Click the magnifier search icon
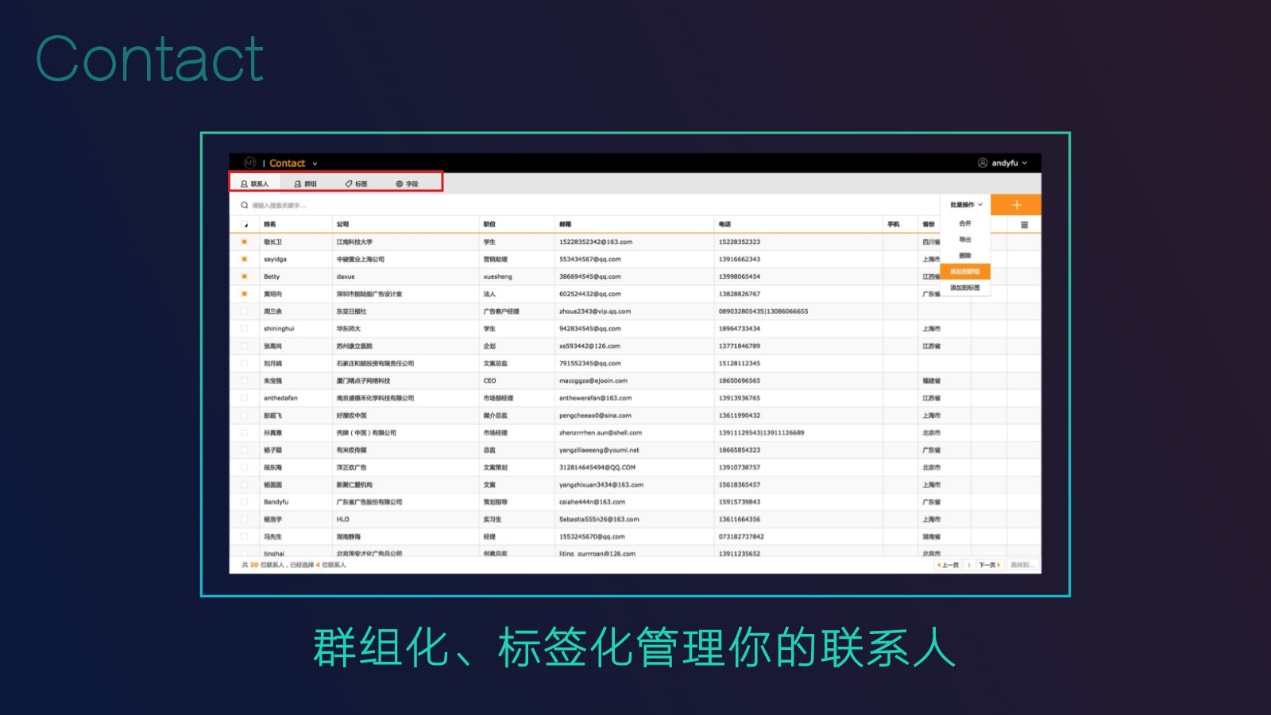The width and height of the screenshot is (1271, 715). pyautogui.click(x=244, y=205)
